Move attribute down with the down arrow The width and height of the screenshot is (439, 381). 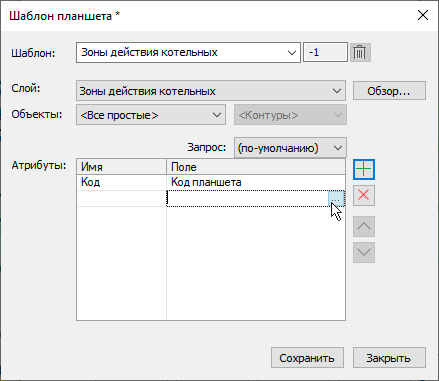pyautogui.click(x=364, y=252)
